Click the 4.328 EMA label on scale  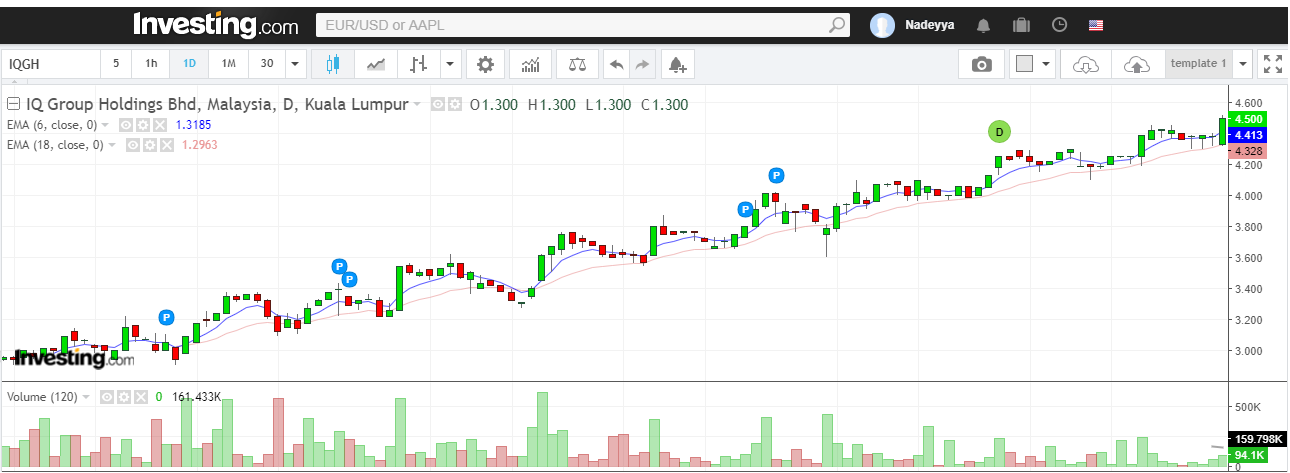[1249, 151]
